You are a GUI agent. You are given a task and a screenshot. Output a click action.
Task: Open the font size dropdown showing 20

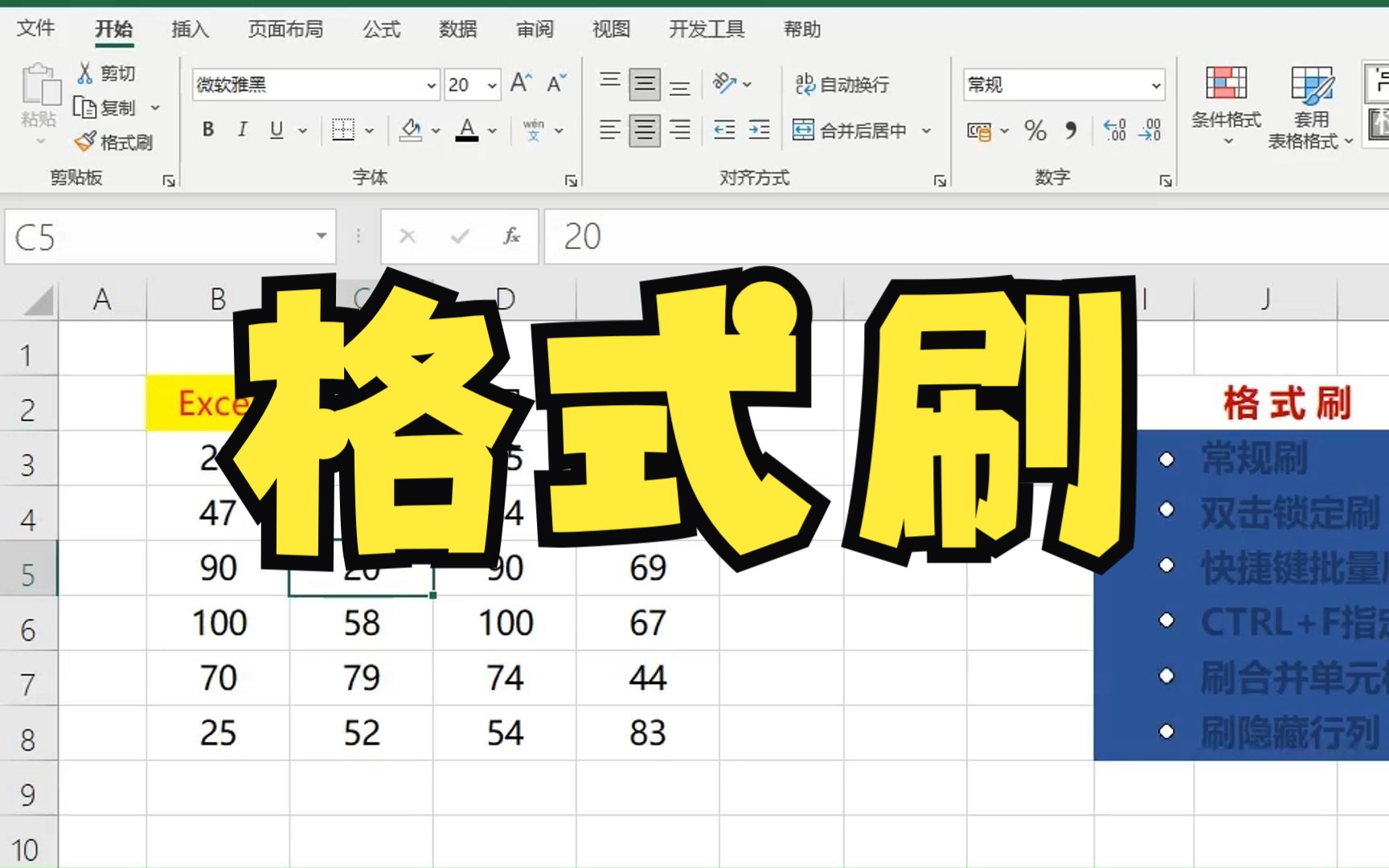(x=492, y=85)
